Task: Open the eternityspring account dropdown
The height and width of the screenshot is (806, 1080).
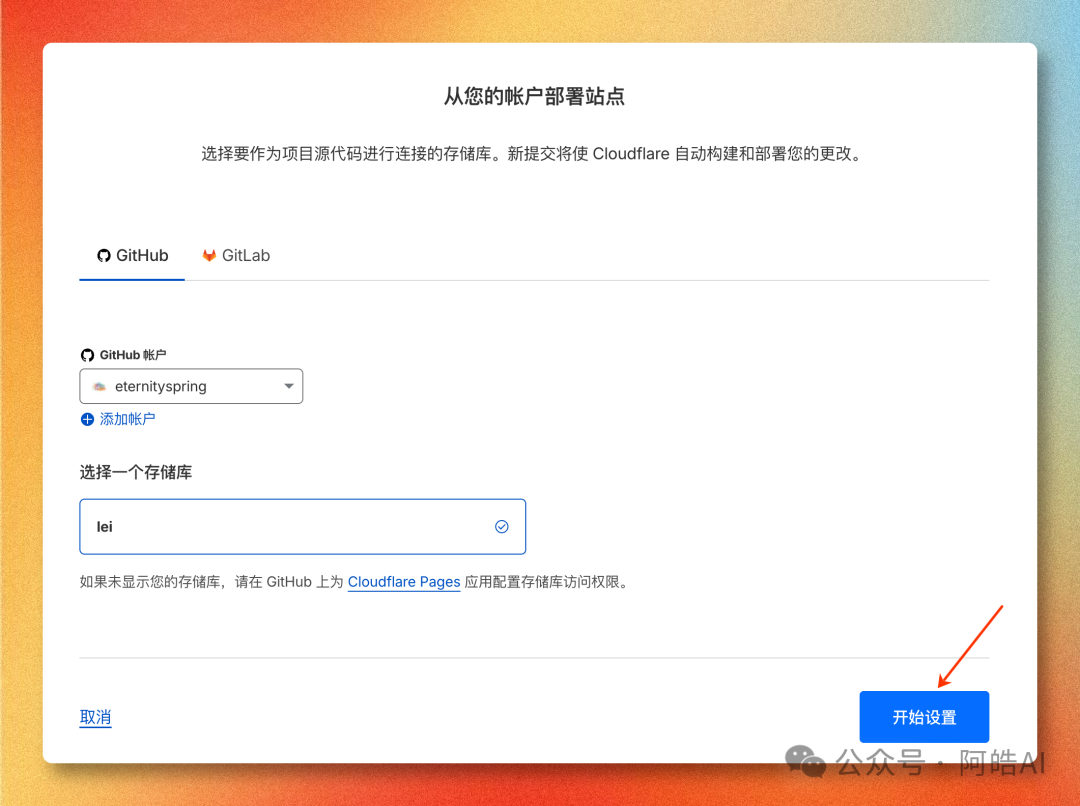Action: (191, 386)
